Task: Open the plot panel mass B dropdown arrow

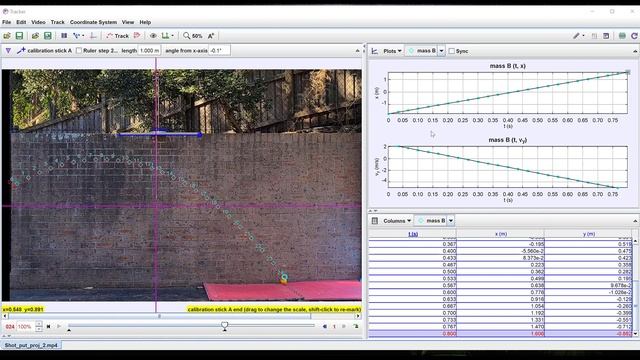Action: 441,51
